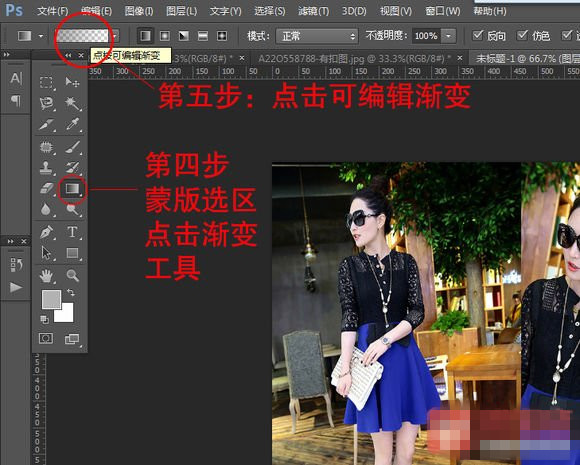580x465 pixels.
Task: Expand the Character icon panel dock
Action: coord(7,54)
